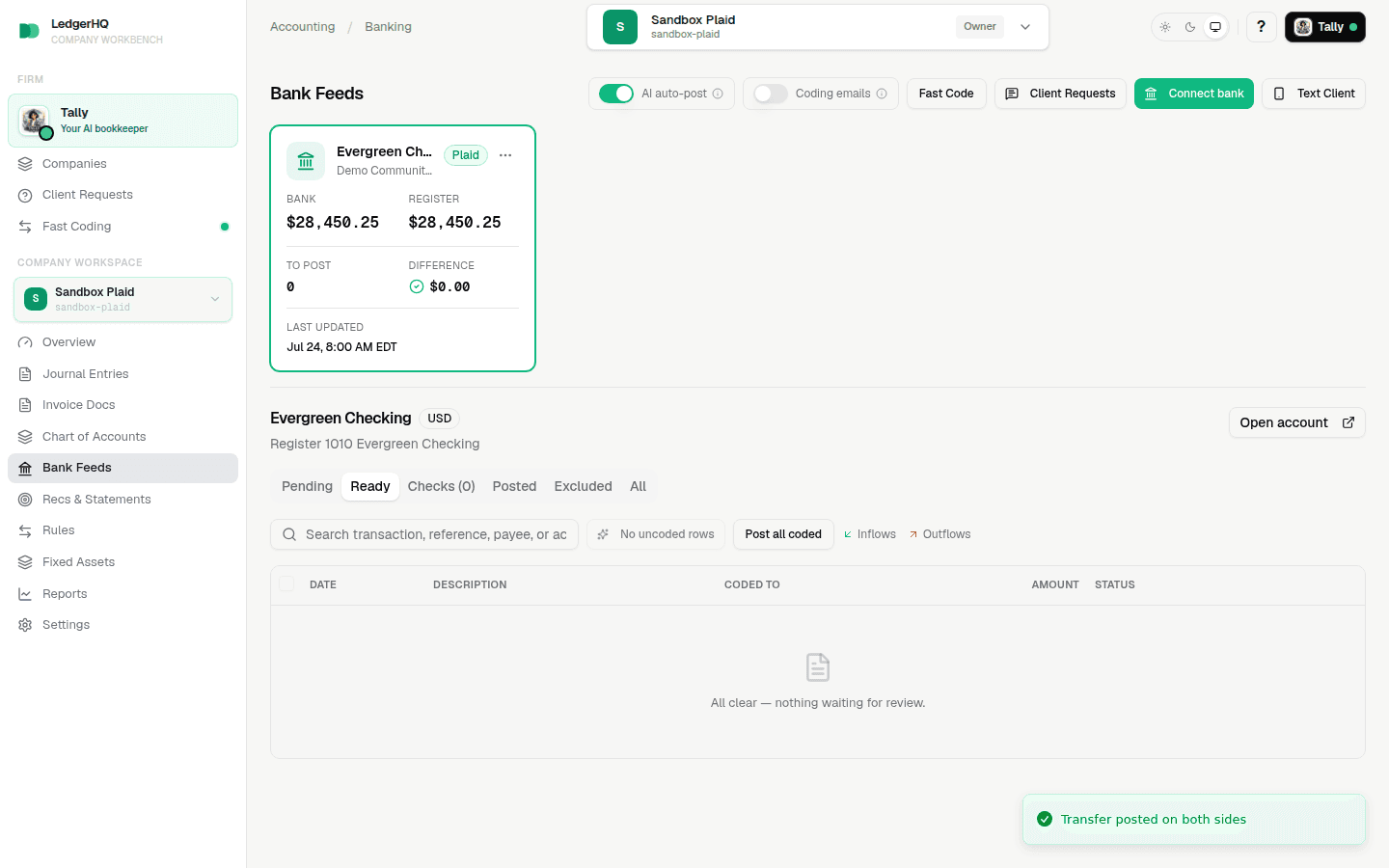
Task: Select system theme monitor icon
Action: point(1215,27)
